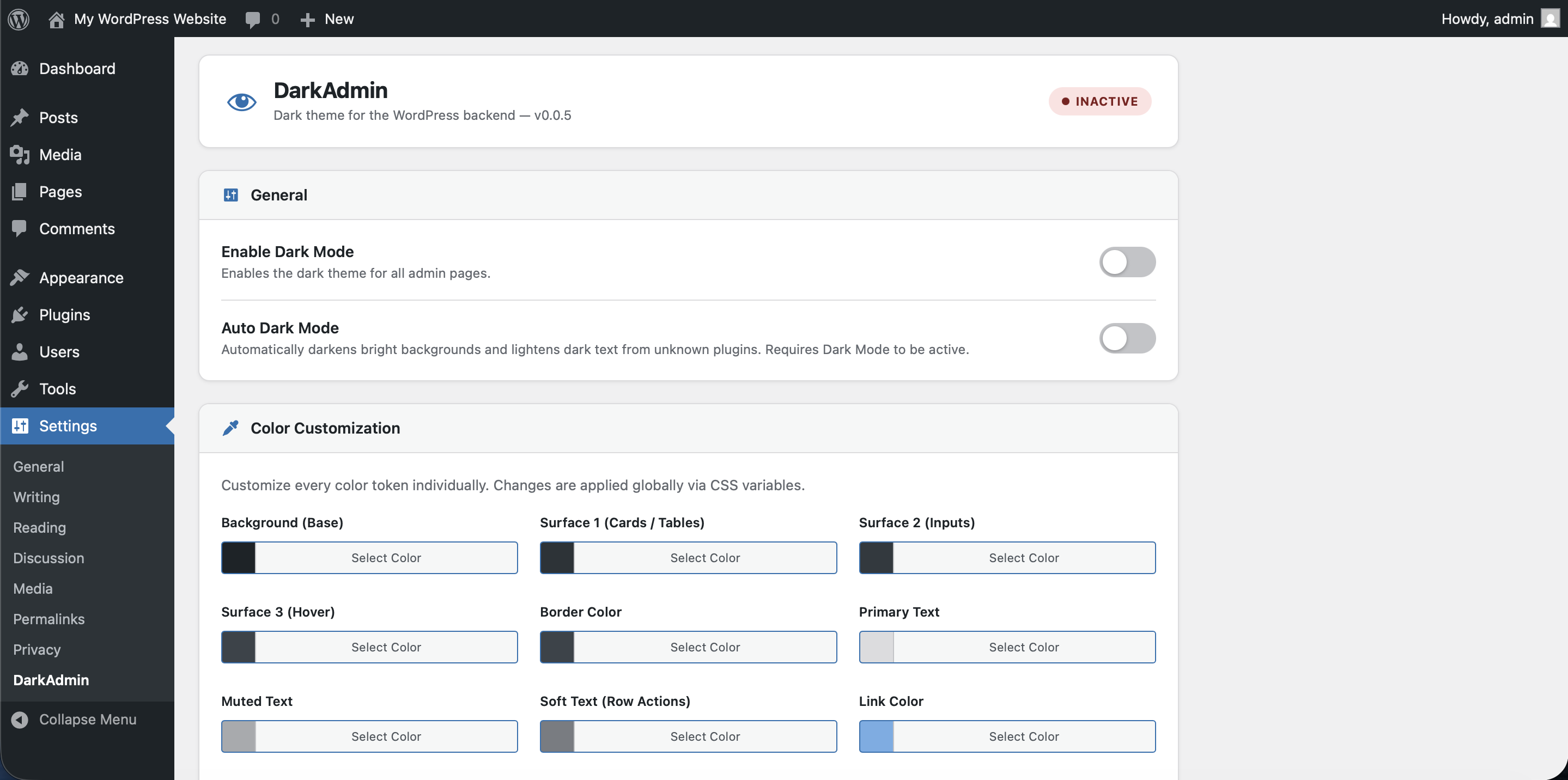
Task: Click Select Color for Primary Text
Action: click(x=1023, y=647)
